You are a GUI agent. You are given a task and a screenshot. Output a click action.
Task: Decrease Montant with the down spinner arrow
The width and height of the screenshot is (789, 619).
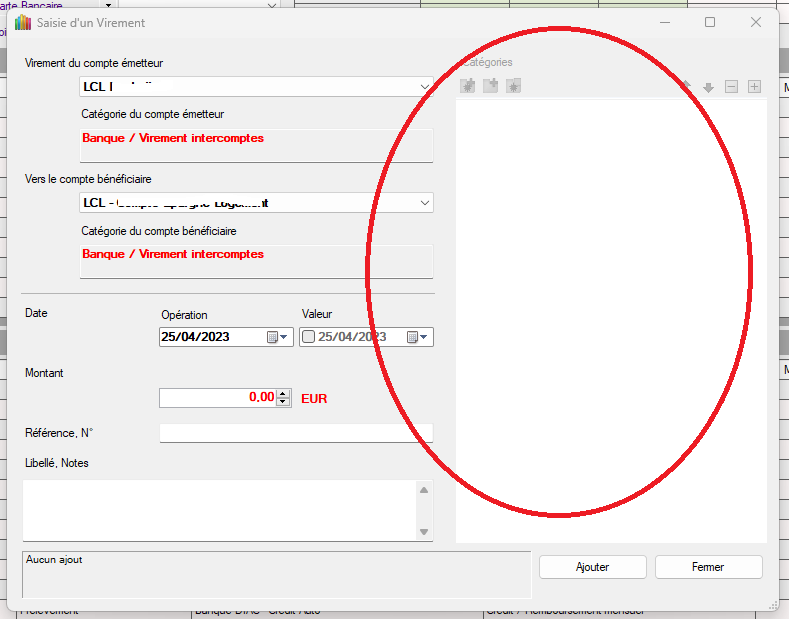[x=284, y=402]
